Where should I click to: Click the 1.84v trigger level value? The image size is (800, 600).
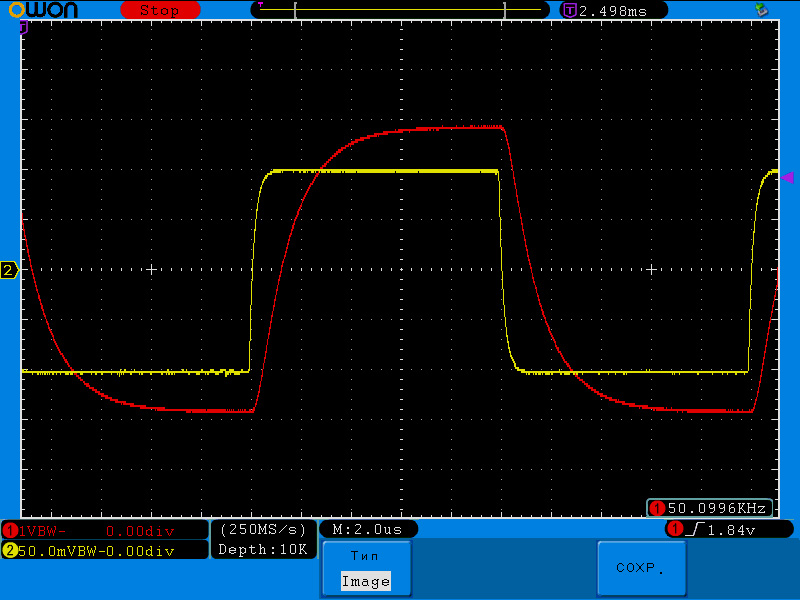pyautogui.click(x=731, y=530)
